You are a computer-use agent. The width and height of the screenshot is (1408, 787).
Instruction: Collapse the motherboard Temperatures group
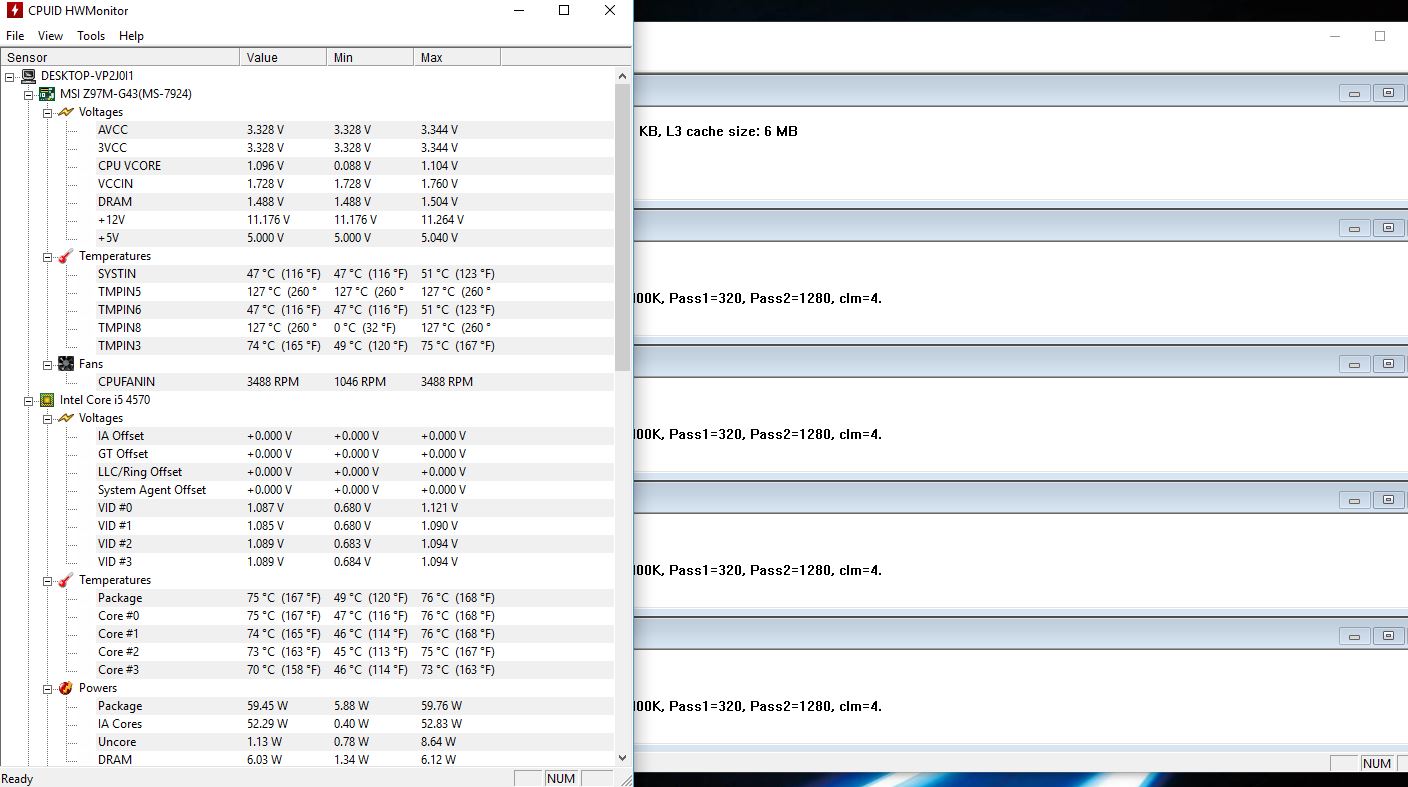coord(48,256)
